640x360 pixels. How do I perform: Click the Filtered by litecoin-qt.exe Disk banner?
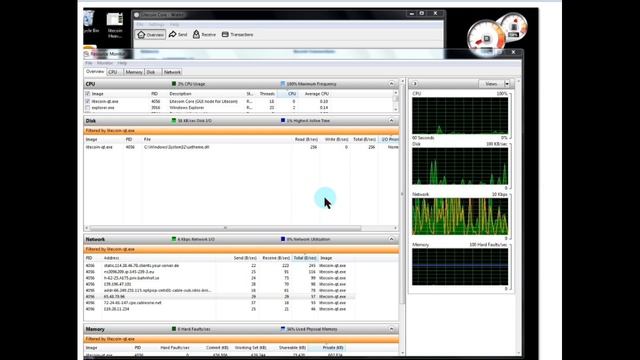click(241, 131)
